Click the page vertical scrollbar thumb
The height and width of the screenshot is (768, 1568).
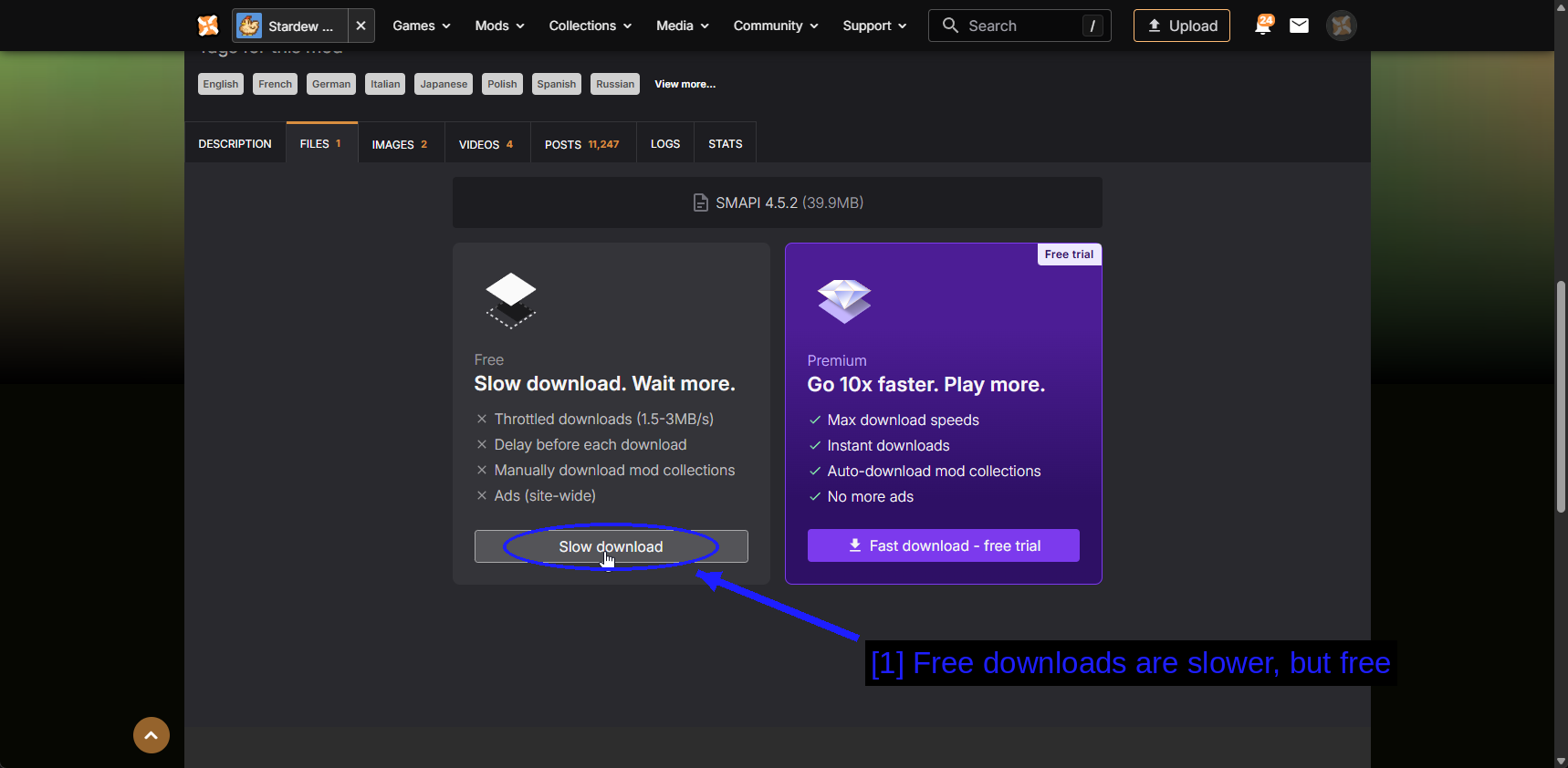[x=1561, y=397]
